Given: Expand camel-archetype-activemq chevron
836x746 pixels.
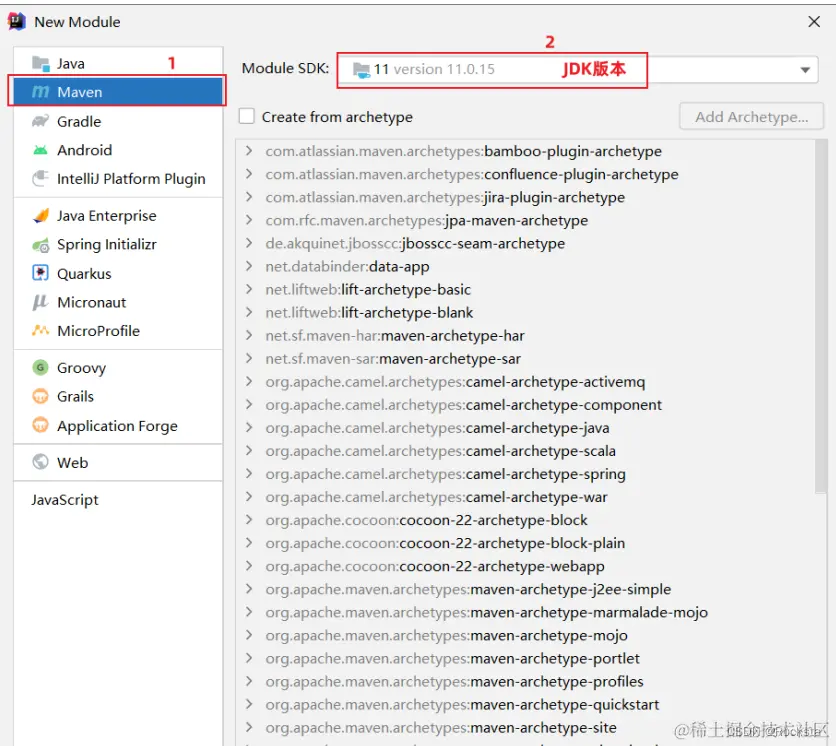Looking at the screenshot, I should point(249,381).
